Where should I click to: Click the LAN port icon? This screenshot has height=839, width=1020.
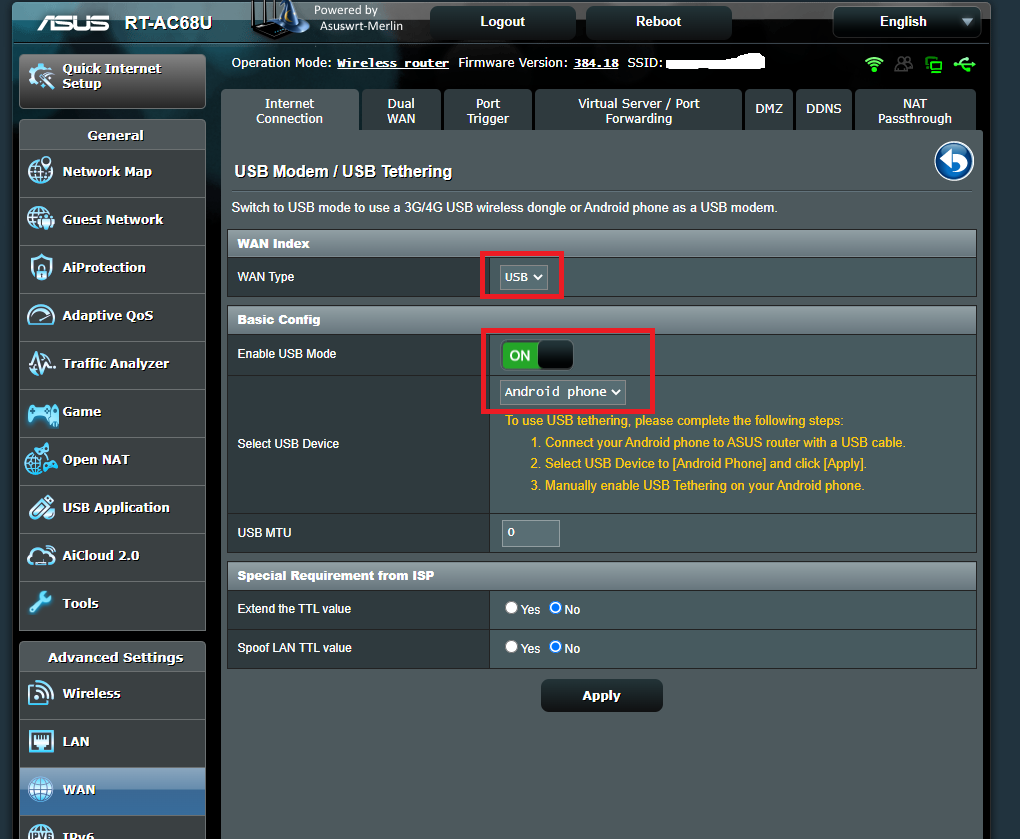point(41,741)
